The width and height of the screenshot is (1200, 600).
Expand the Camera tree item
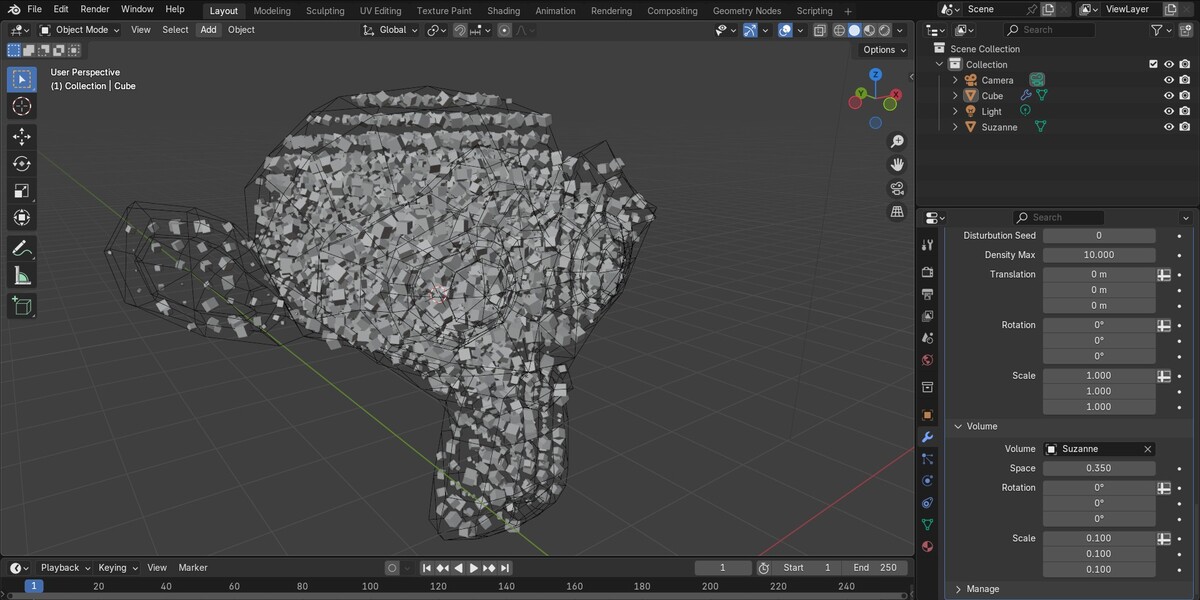955,80
